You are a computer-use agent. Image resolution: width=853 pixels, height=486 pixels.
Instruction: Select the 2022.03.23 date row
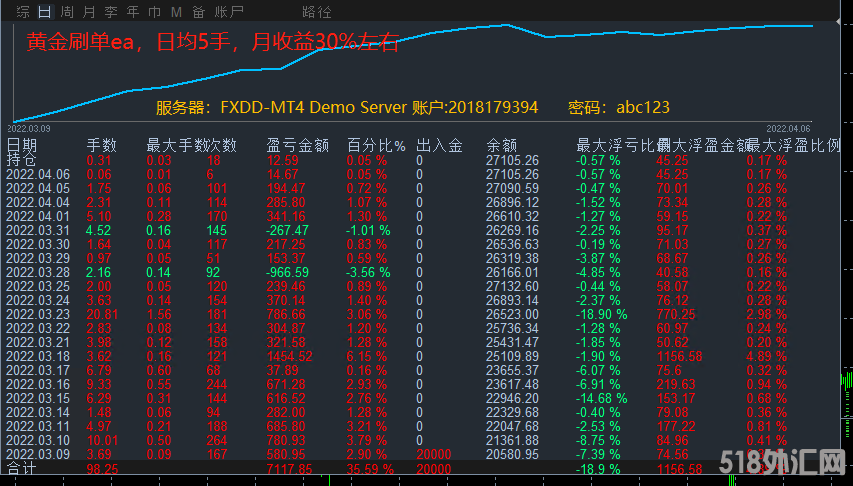[x=38, y=315]
